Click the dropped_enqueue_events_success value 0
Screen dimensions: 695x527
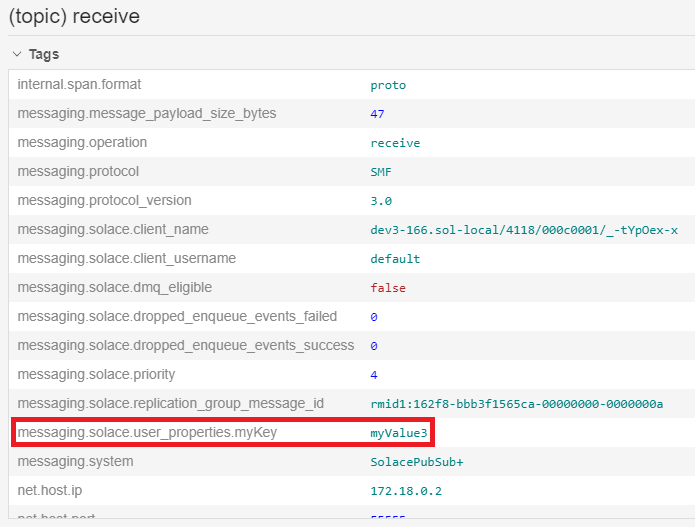[x=374, y=346]
